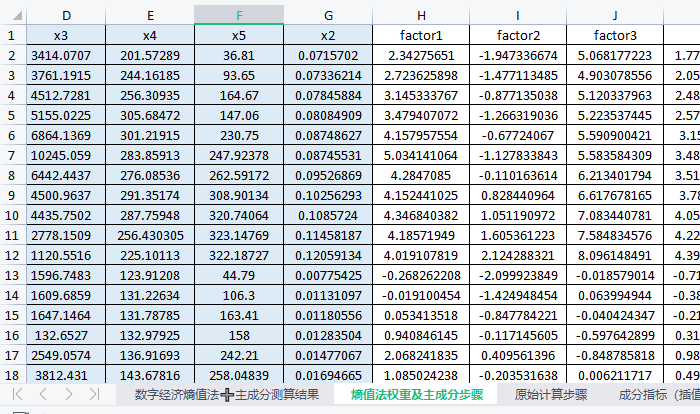The height and width of the screenshot is (414, 700).
Task: Select row 1 header
Action: [x=12, y=35]
